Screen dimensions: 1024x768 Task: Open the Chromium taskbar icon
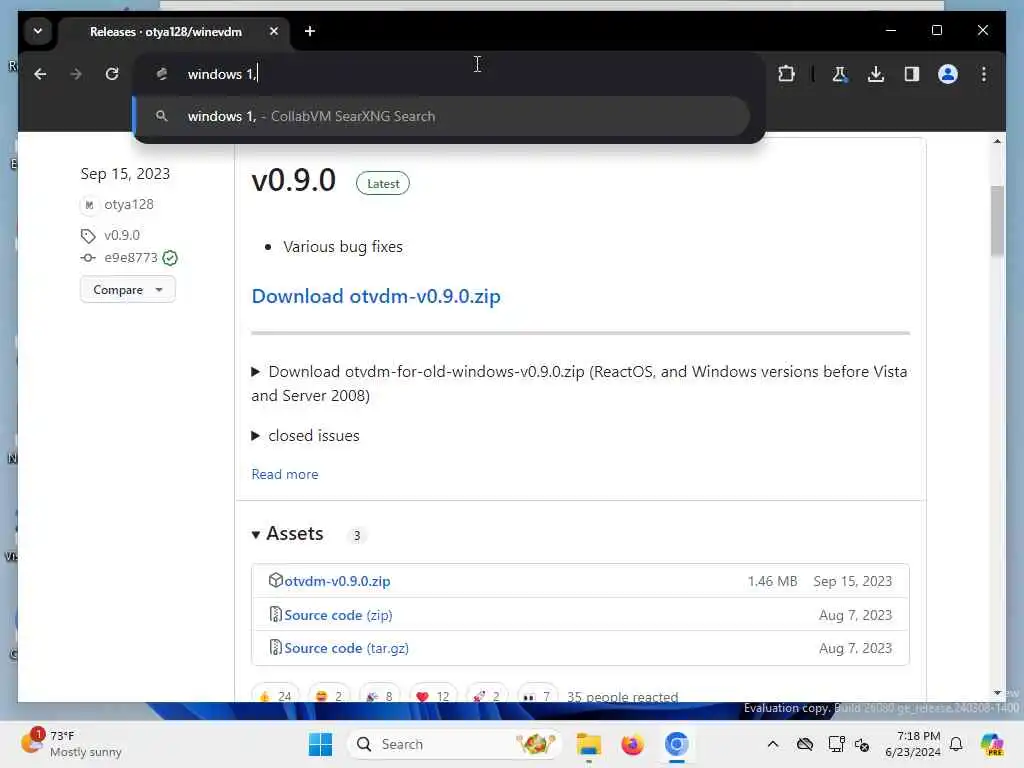(x=677, y=744)
